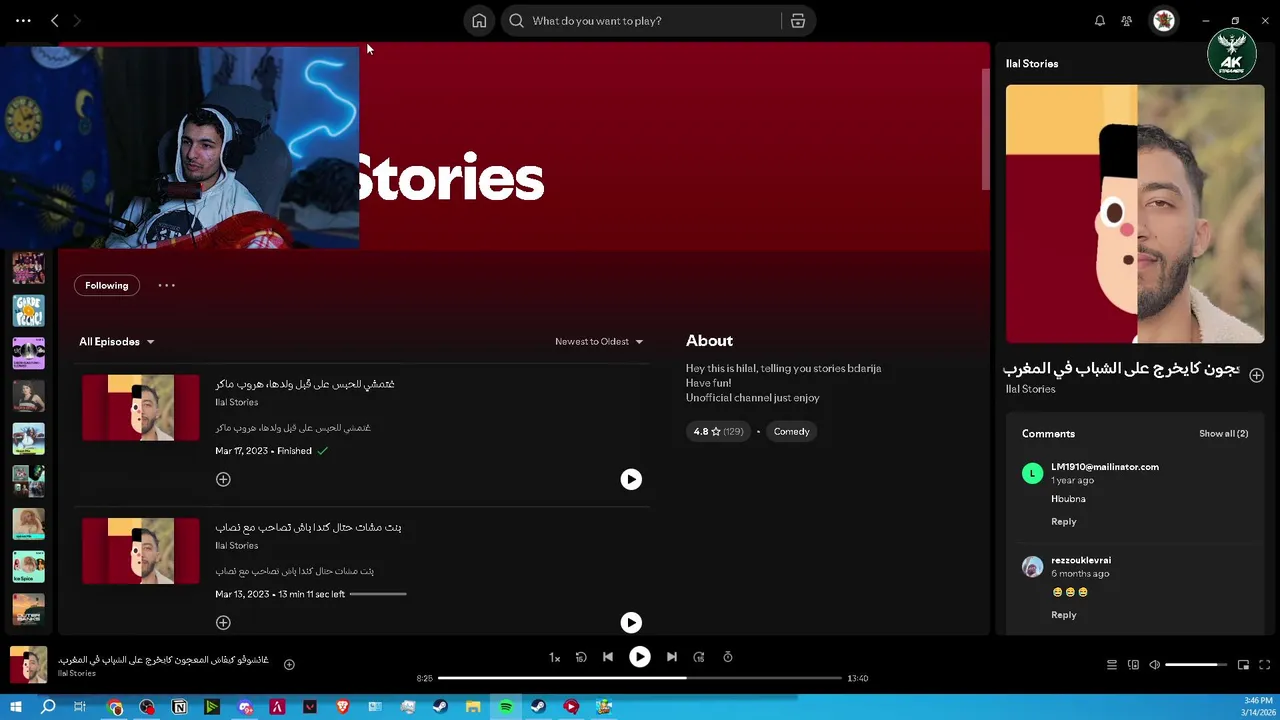This screenshot has width=1280, height=720.
Task: Skip forward 15 seconds
Action: 699,657
